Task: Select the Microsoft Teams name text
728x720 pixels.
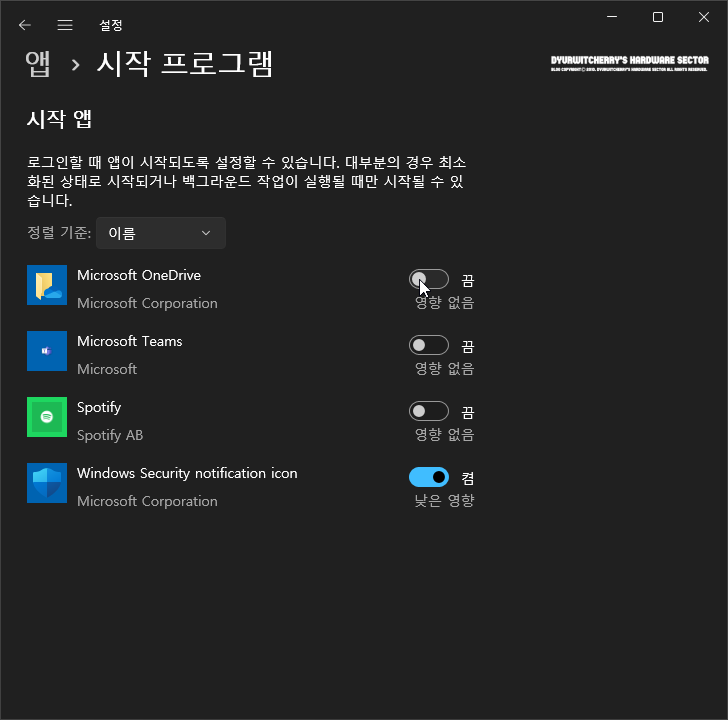Action: coord(130,341)
